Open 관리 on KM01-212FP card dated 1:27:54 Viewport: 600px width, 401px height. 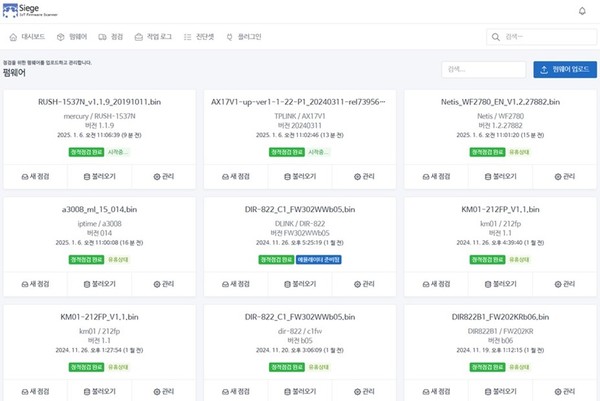[x=164, y=391]
